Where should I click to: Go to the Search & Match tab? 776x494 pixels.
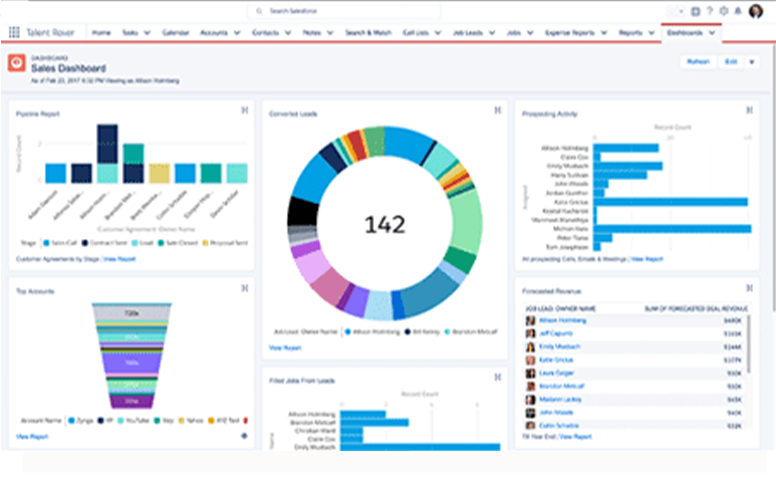click(368, 33)
